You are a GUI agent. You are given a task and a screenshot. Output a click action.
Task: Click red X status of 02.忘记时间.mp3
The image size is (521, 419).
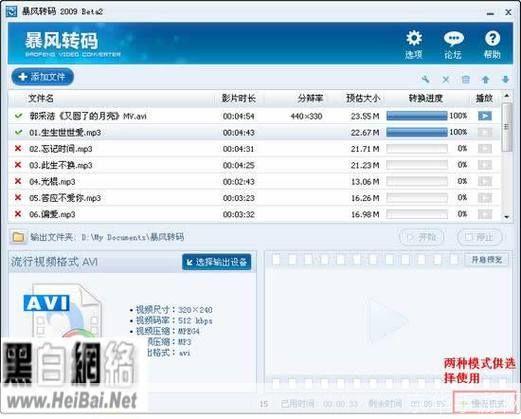click(x=18, y=148)
